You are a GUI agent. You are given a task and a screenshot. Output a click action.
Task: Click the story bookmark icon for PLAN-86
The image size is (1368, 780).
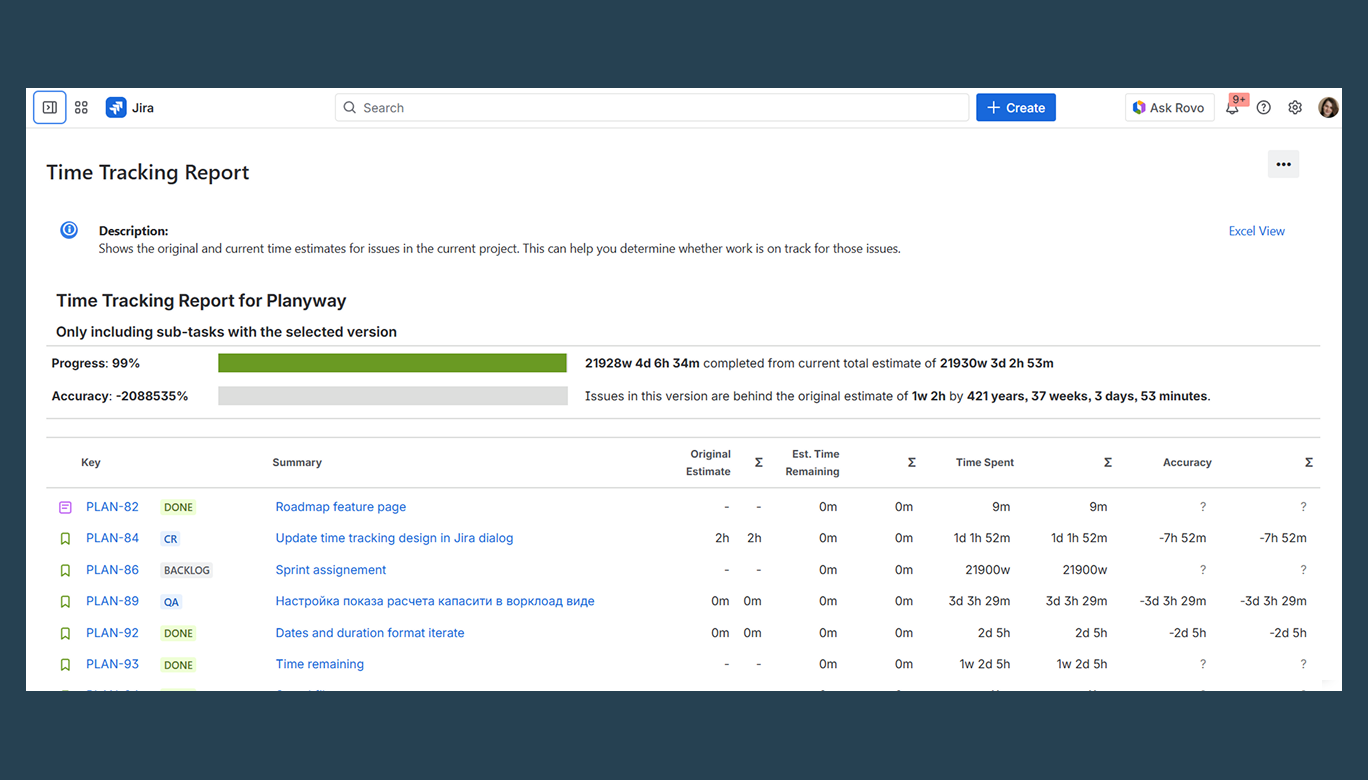pos(65,571)
